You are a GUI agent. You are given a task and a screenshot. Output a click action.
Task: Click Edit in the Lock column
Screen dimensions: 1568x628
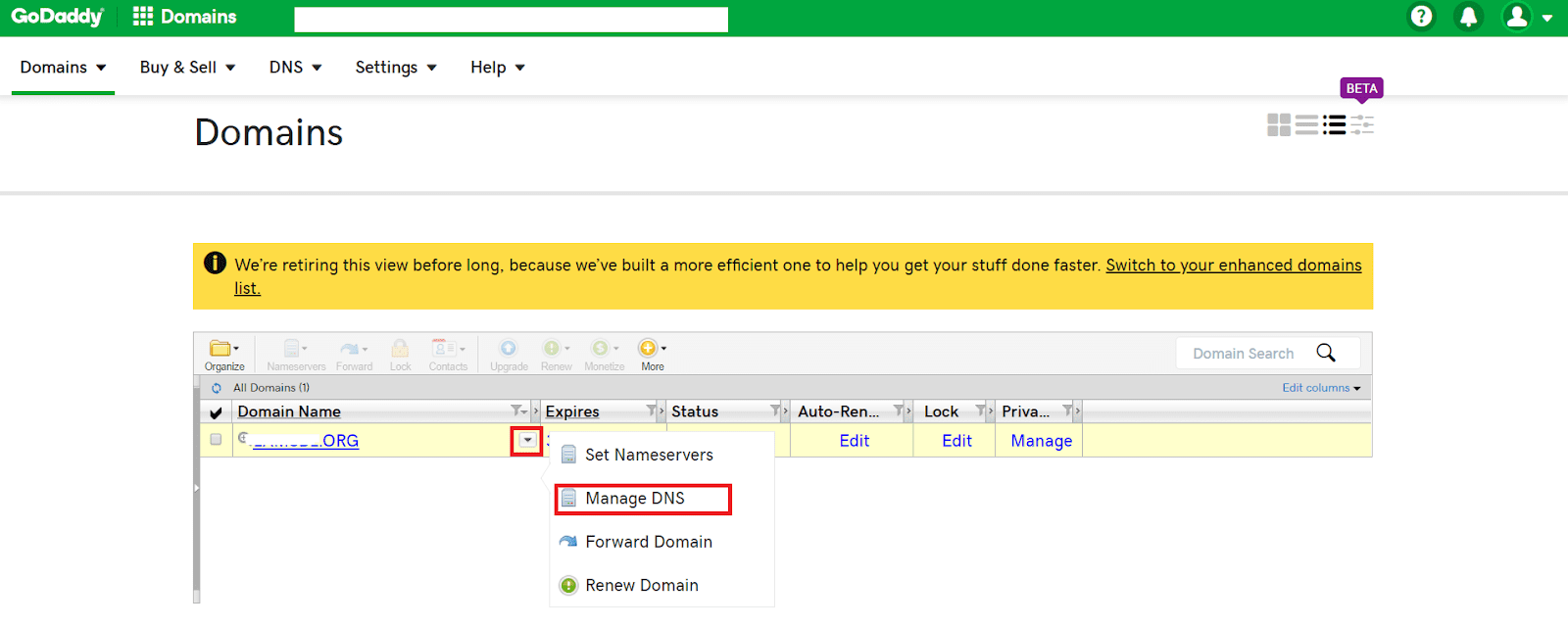pos(956,441)
